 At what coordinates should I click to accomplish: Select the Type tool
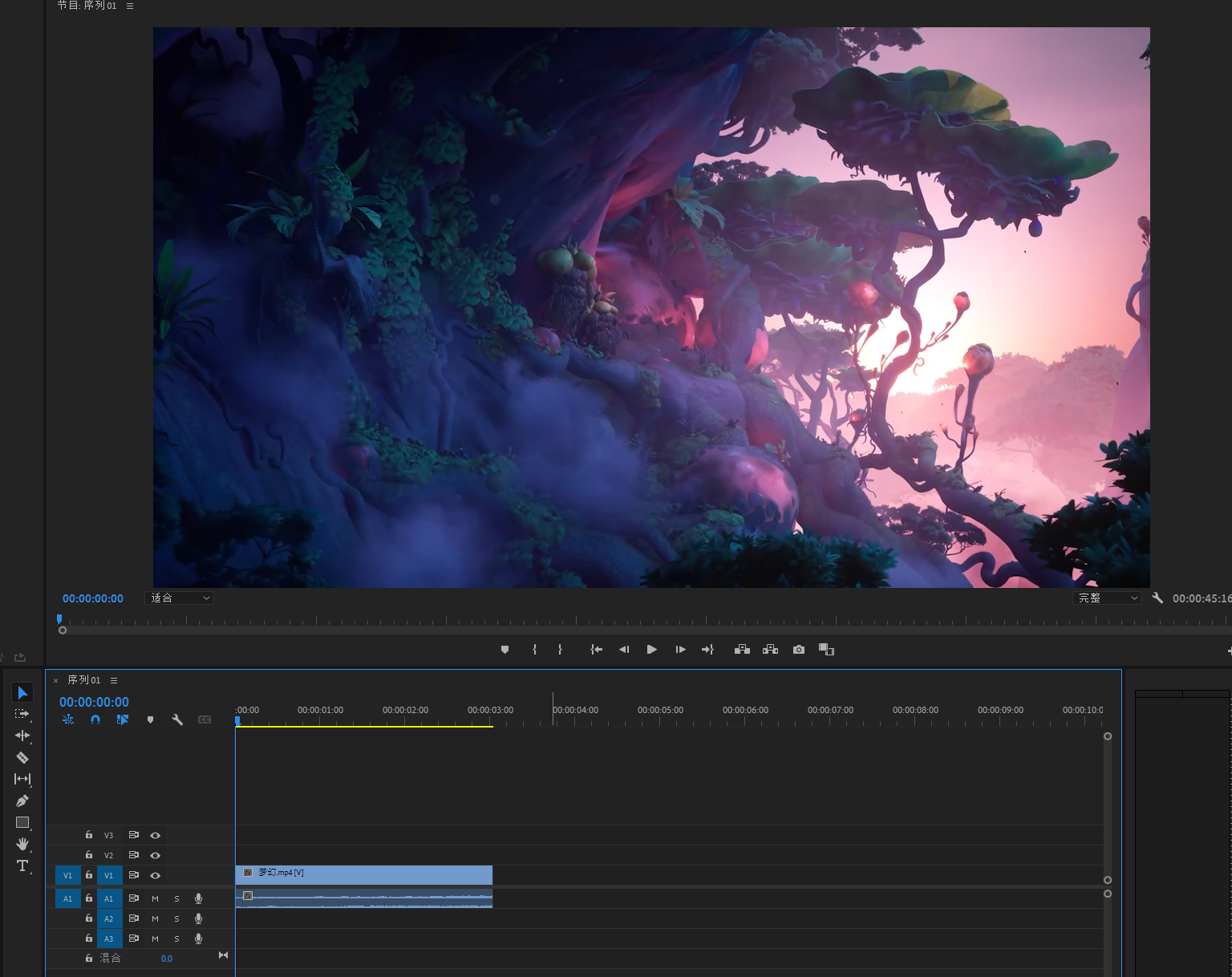click(22, 866)
